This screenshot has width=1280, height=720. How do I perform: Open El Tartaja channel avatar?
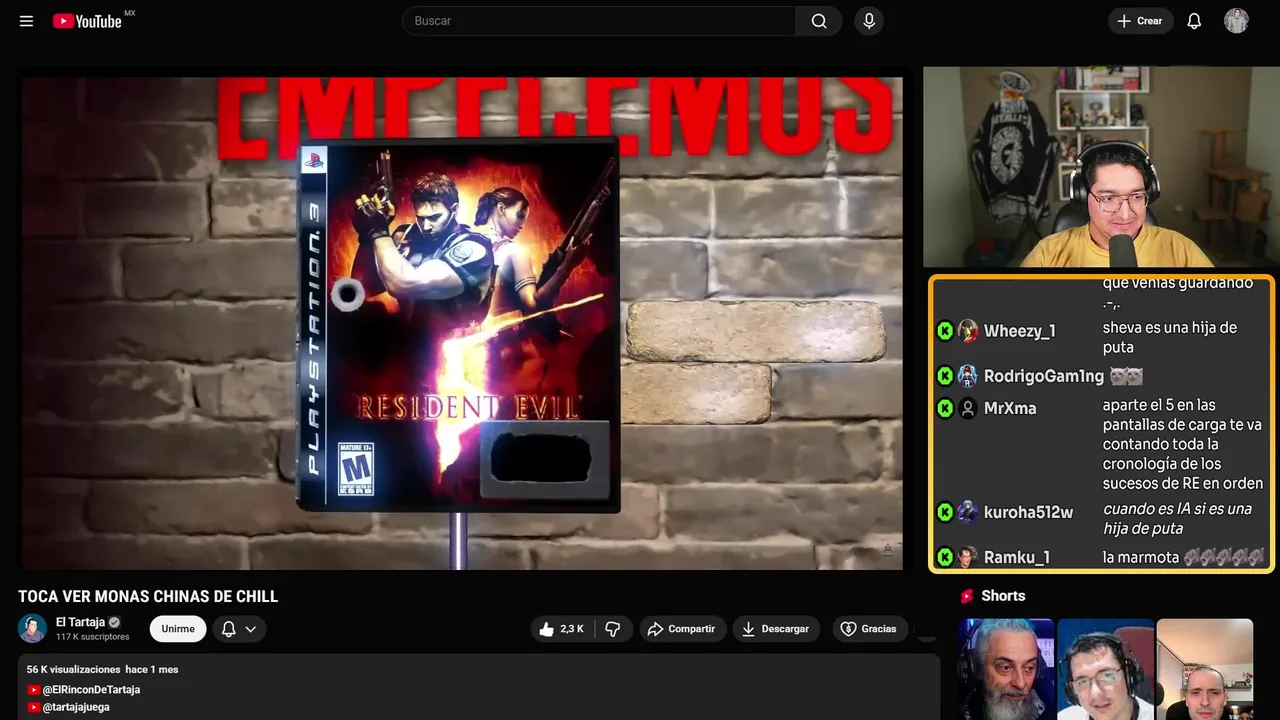pos(32,628)
